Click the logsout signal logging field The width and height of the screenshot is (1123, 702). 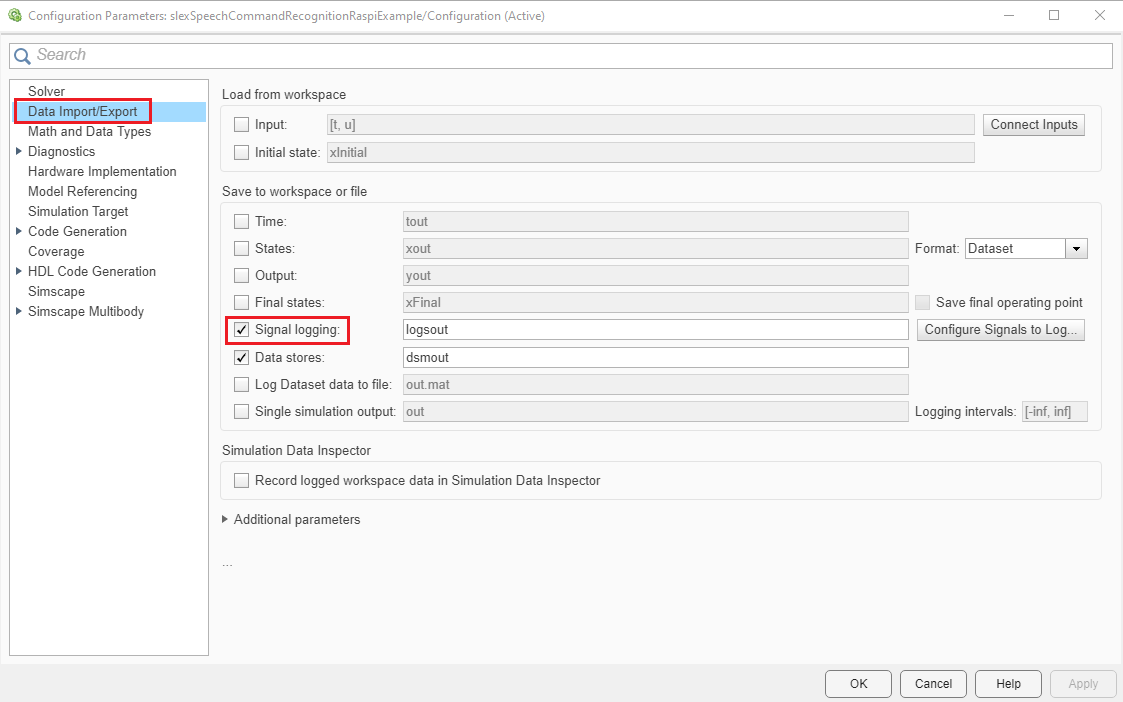[654, 330]
